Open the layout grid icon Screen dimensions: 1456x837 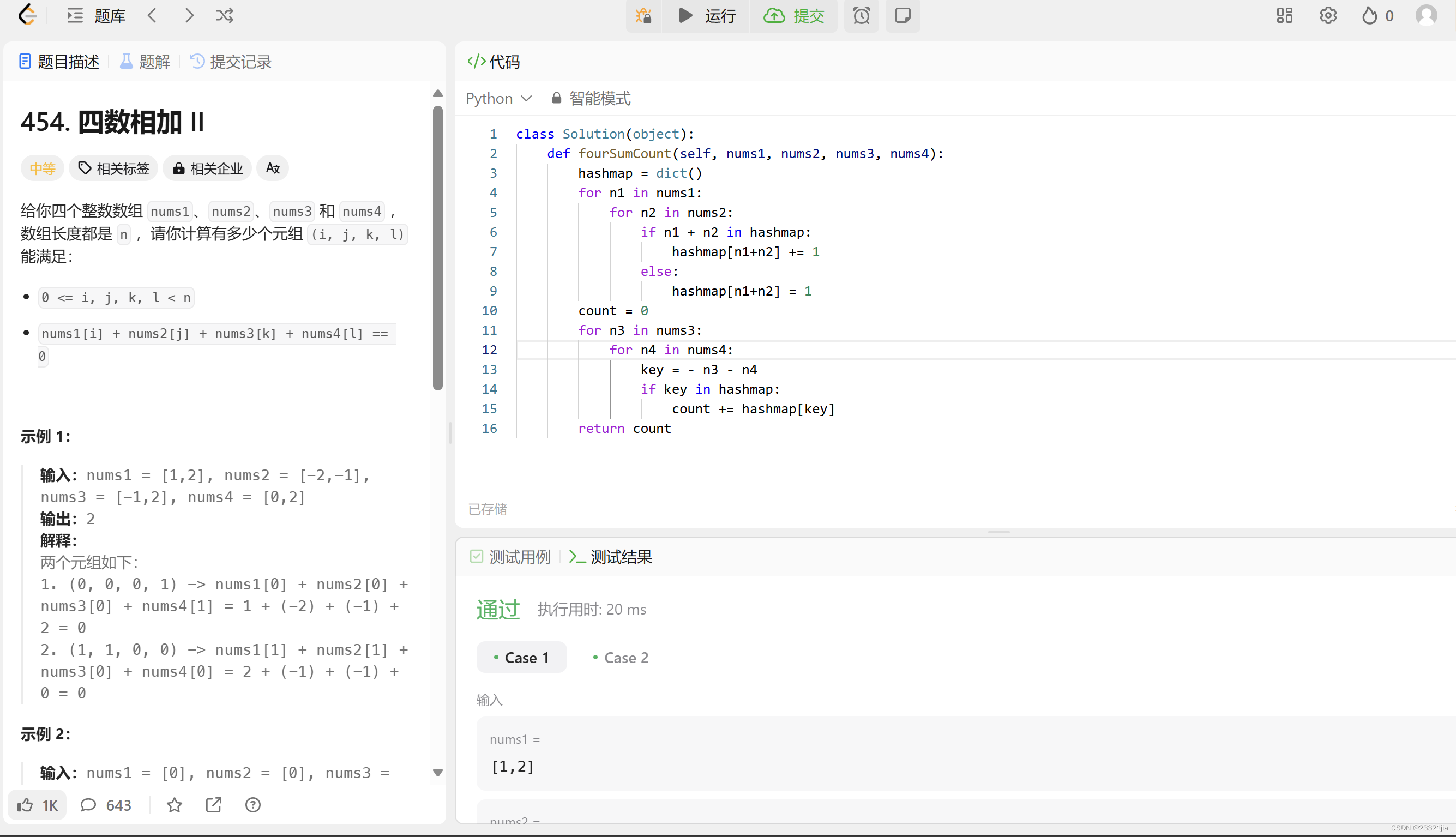(1284, 15)
